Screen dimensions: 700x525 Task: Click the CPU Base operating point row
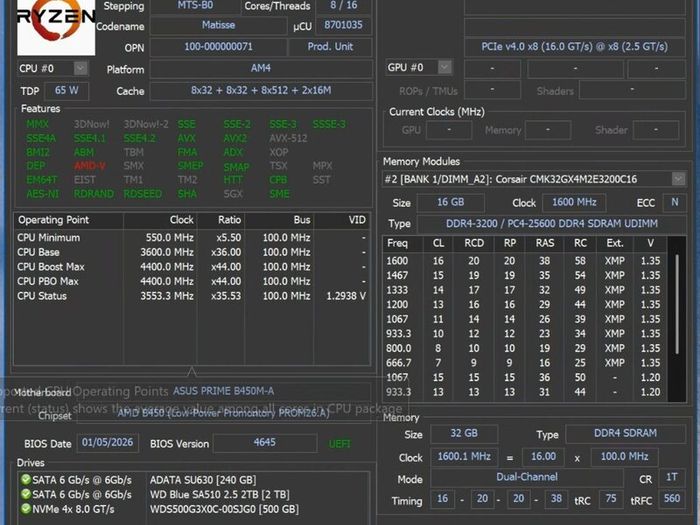coord(192,252)
